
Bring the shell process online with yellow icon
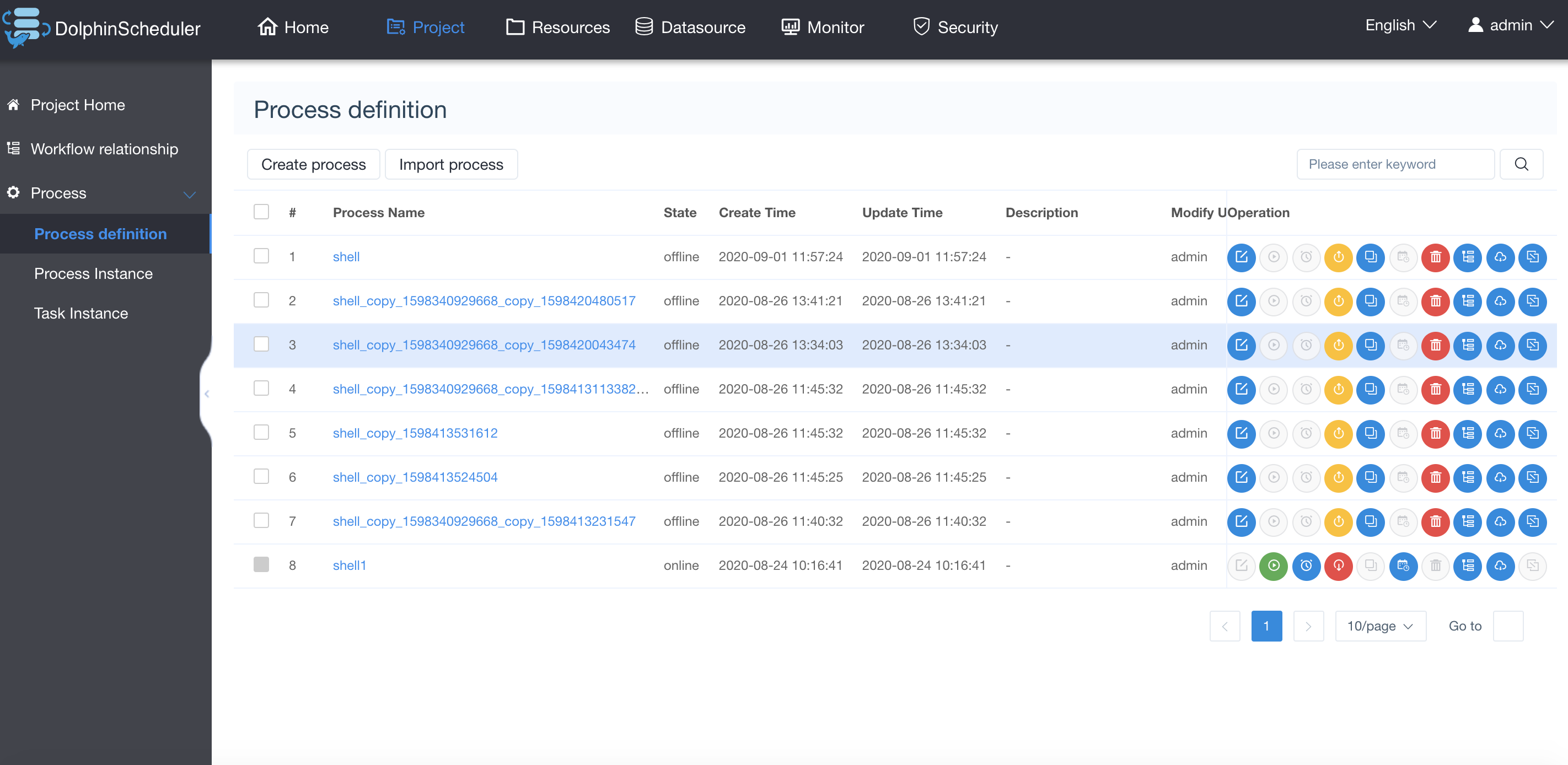click(x=1338, y=257)
